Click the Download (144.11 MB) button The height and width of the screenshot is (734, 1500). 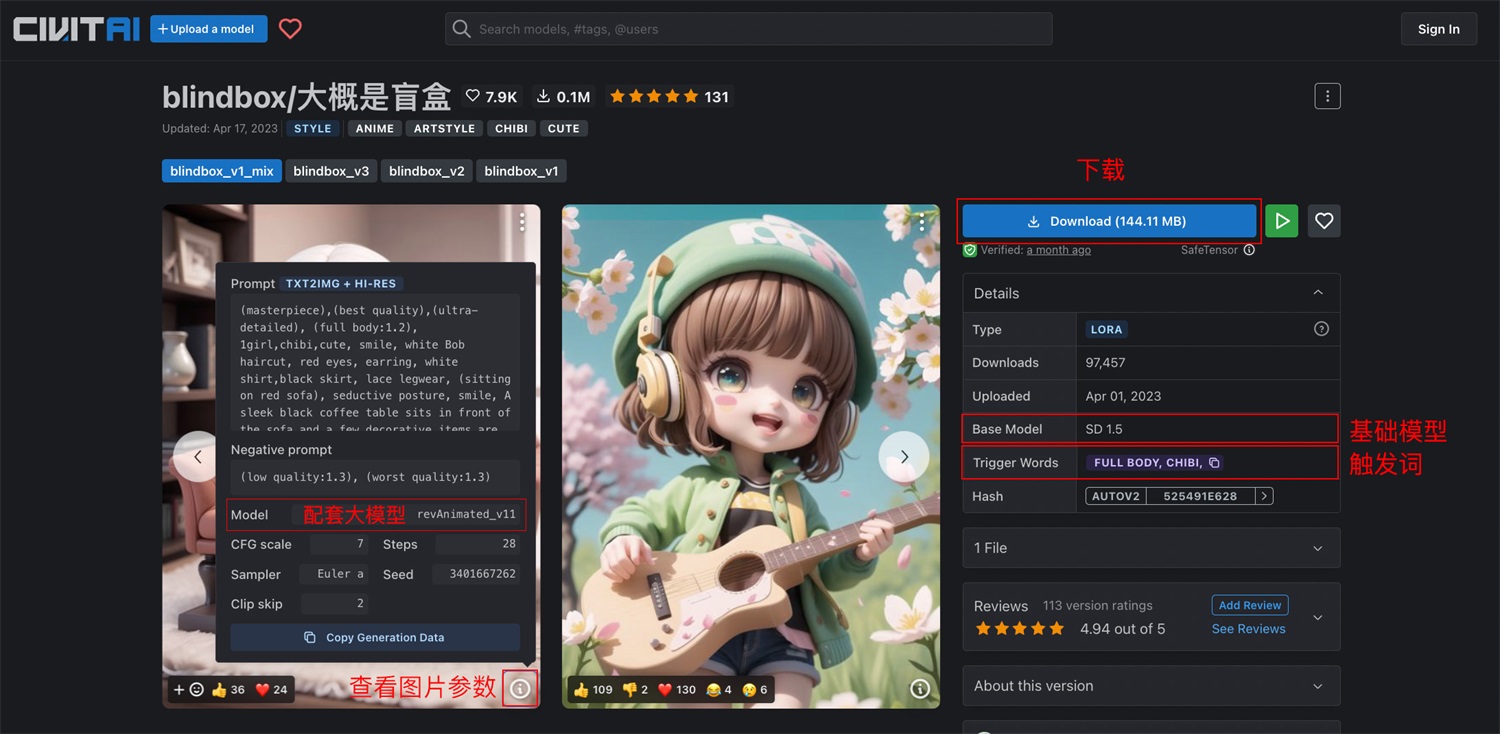coord(1108,220)
